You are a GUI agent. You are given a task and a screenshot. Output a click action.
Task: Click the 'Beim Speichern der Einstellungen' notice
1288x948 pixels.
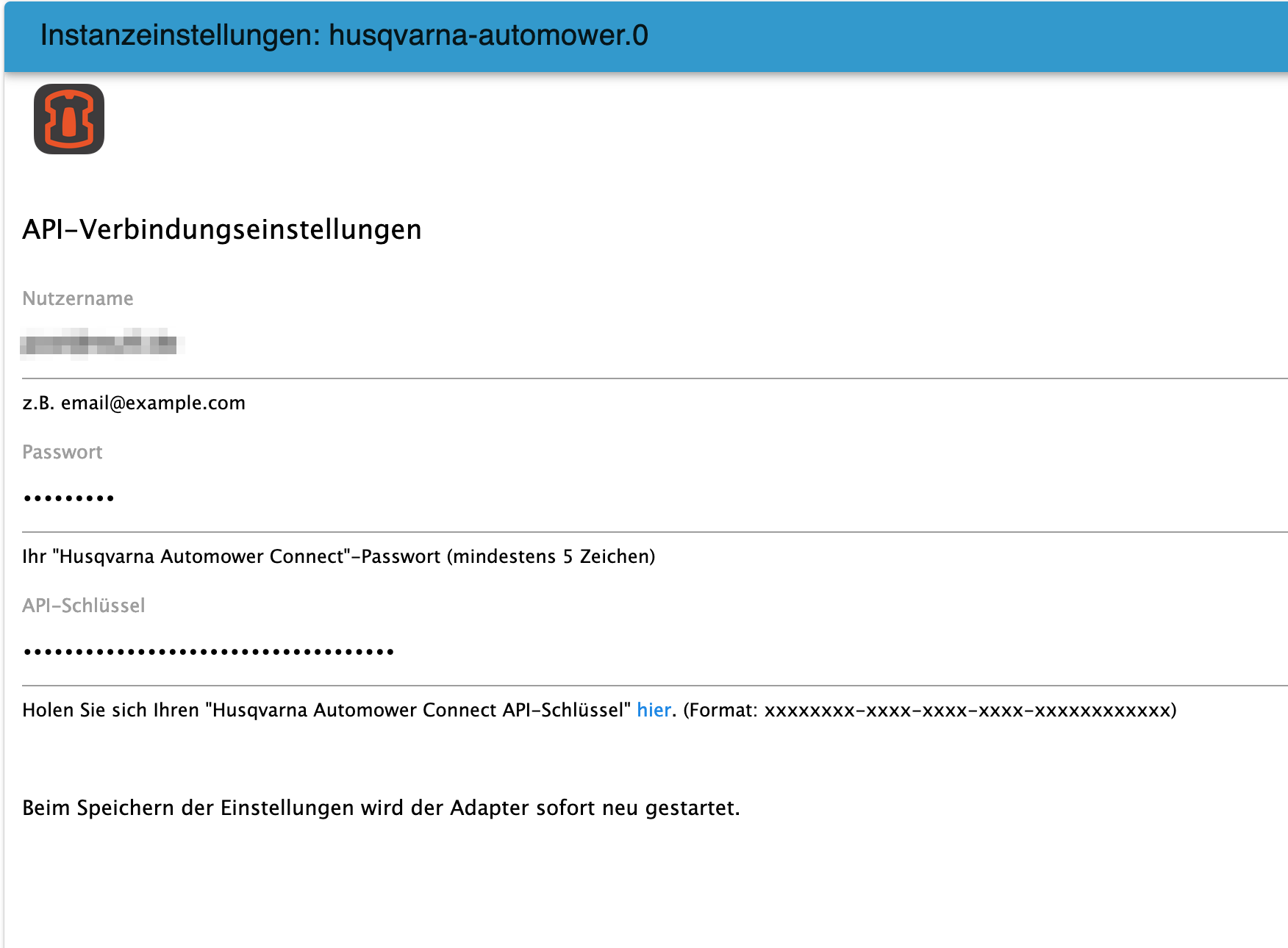point(381,808)
